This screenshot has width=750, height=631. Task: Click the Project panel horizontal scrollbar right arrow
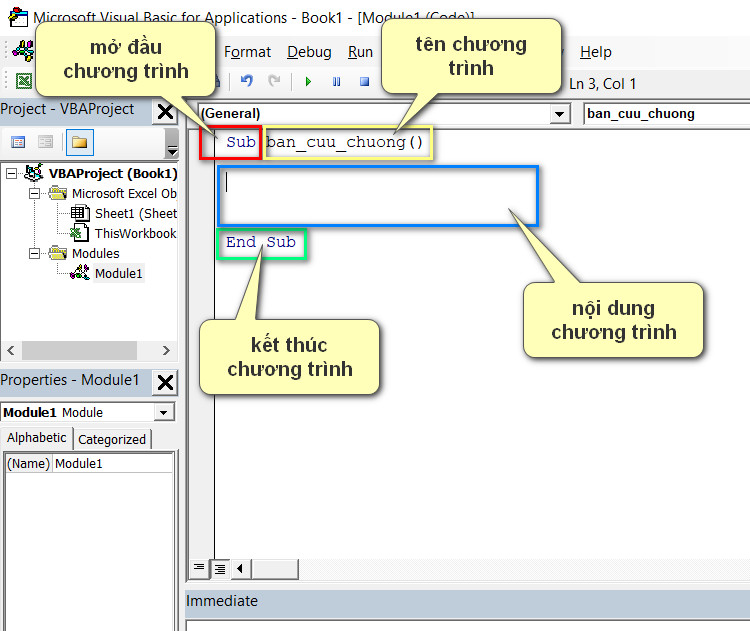(166, 351)
